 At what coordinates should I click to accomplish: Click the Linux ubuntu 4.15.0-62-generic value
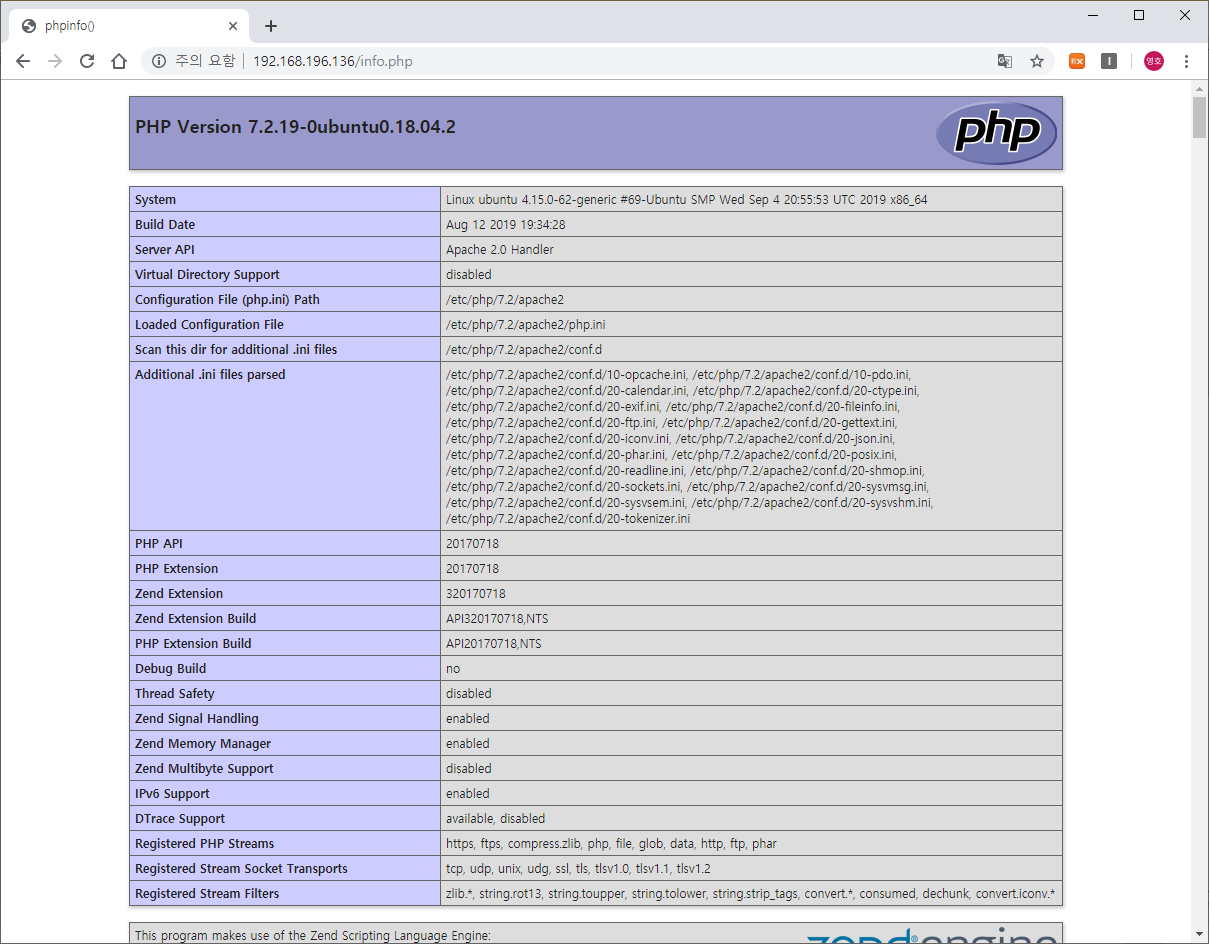click(x=687, y=200)
